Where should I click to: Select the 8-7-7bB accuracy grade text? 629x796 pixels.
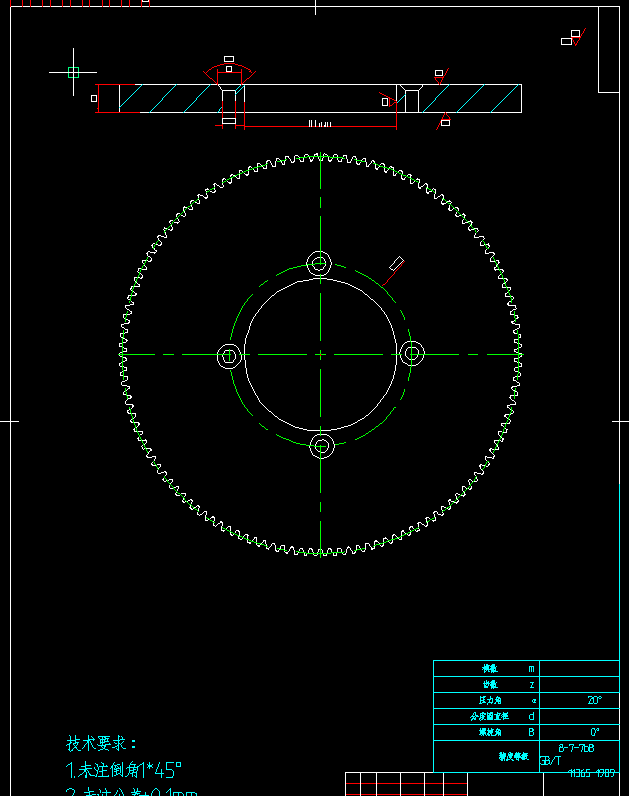(x=576, y=748)
